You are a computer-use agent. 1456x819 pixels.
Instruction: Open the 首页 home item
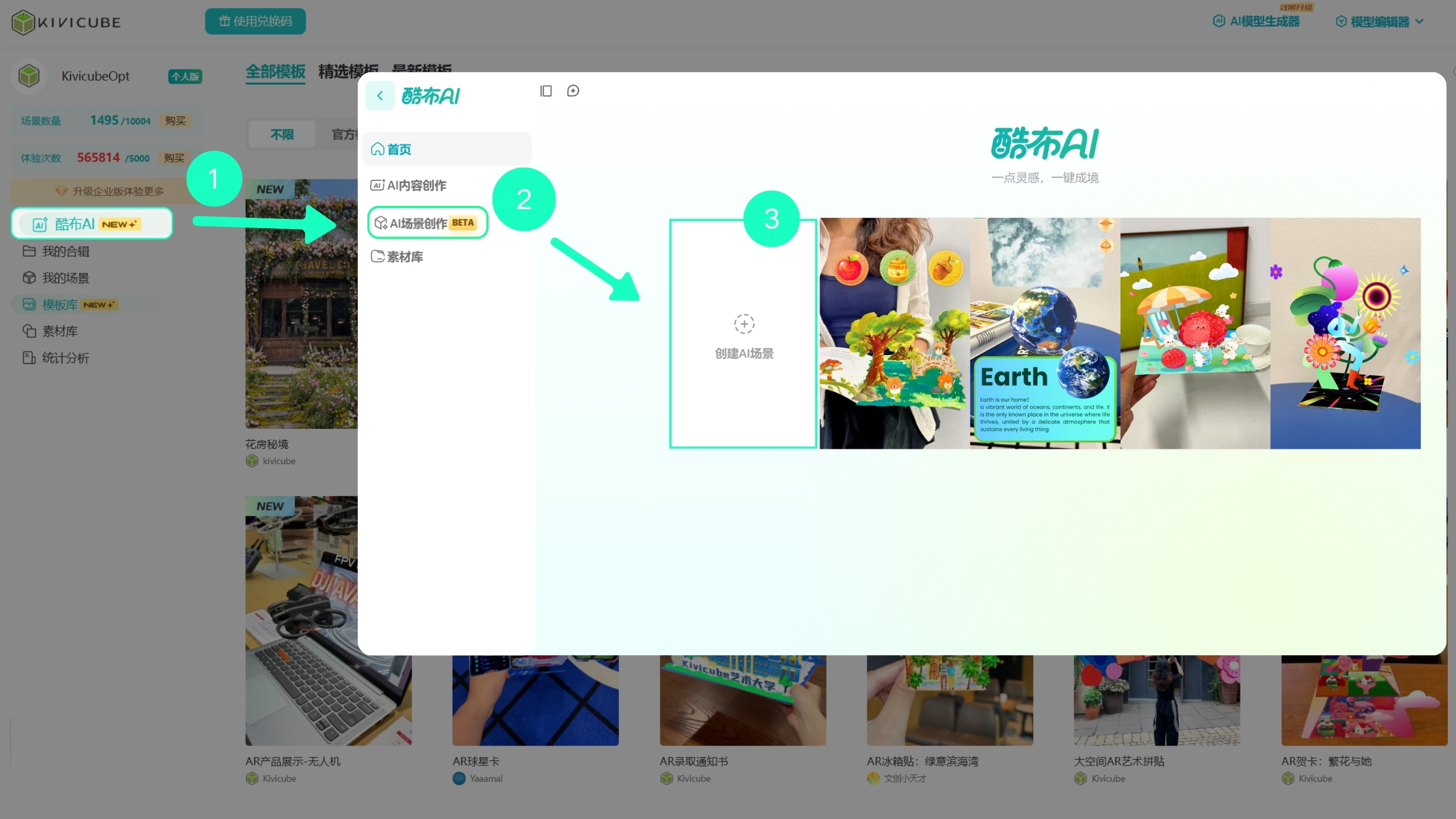click(x=446, y=149)
